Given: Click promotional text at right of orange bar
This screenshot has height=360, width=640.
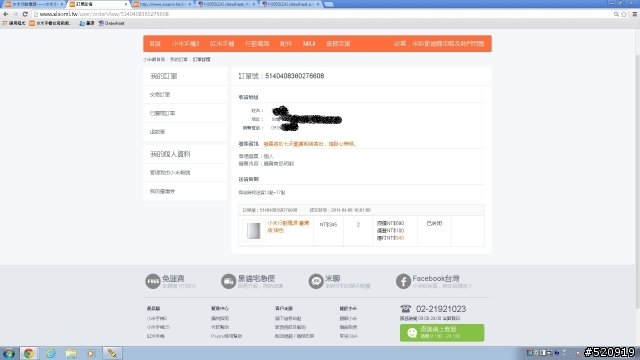Looking at the screenshot, I should (x=439, y=44).
